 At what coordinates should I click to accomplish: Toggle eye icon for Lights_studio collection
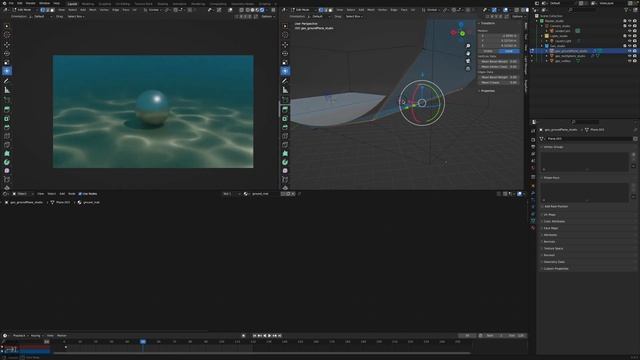(x=629, y=36)
